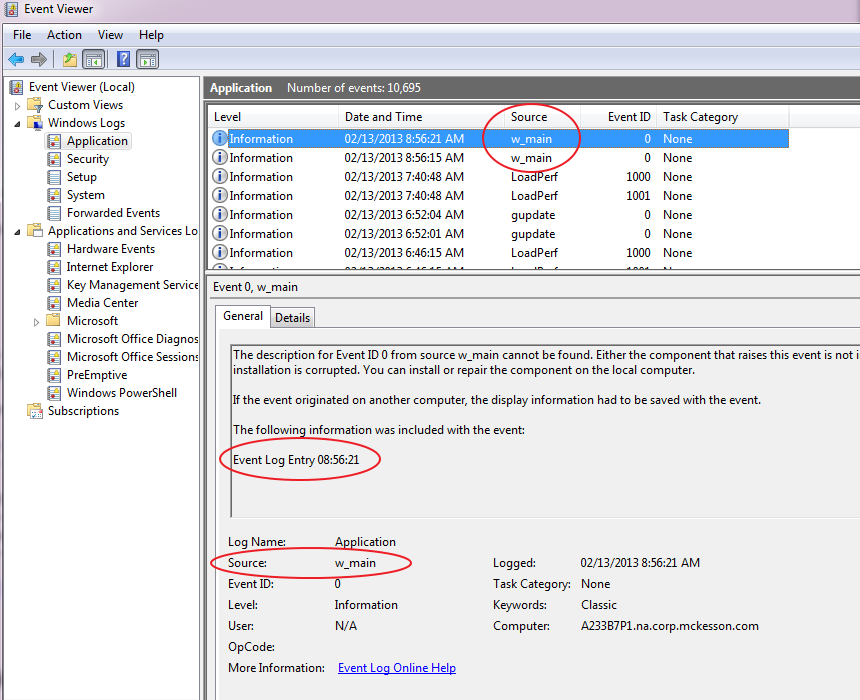Click the Security log icon
The width and height of the screenshot is (860, 700).
(x=54, y=159)
